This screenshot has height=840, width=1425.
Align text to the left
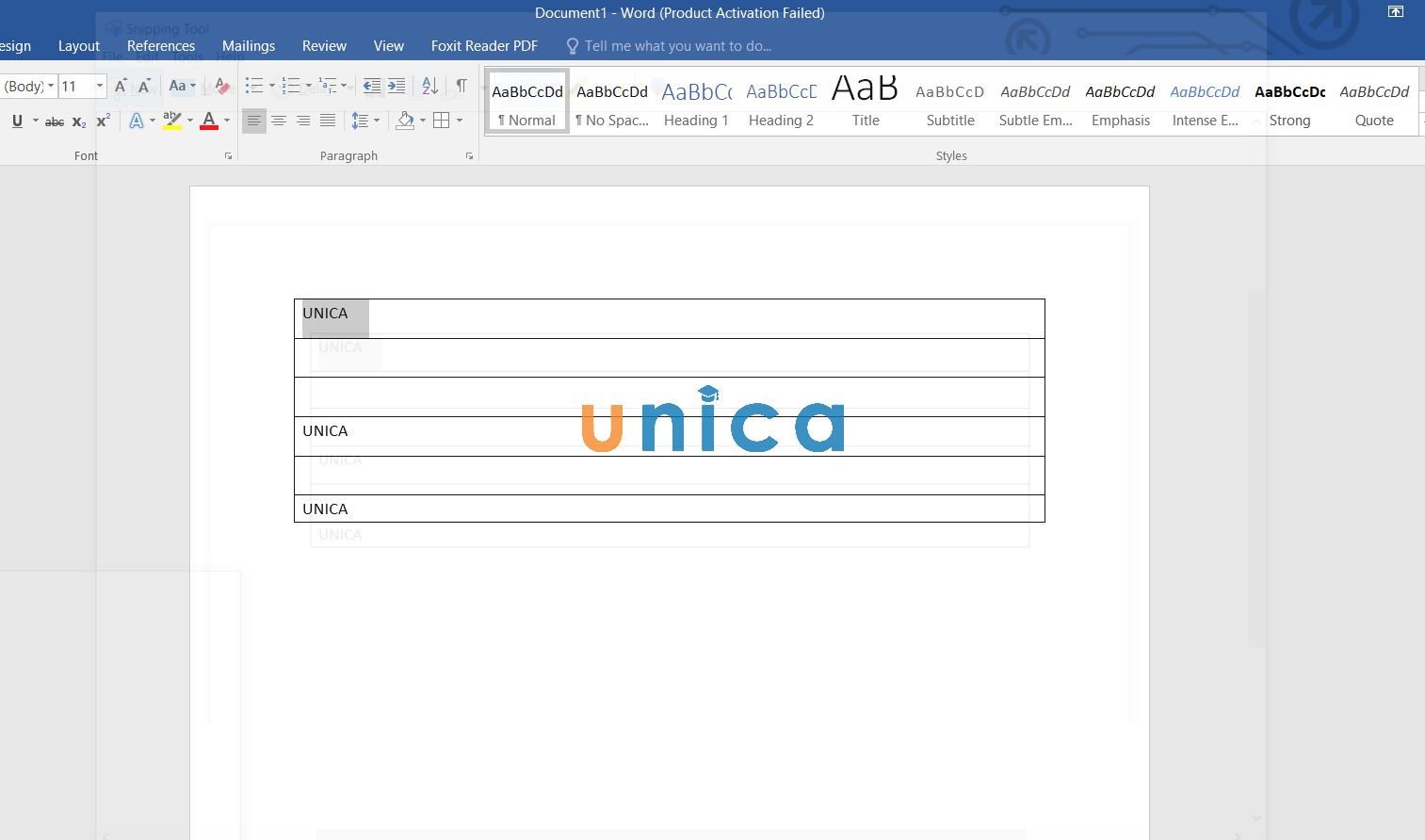pyautogui.click(x=253, y=121)
